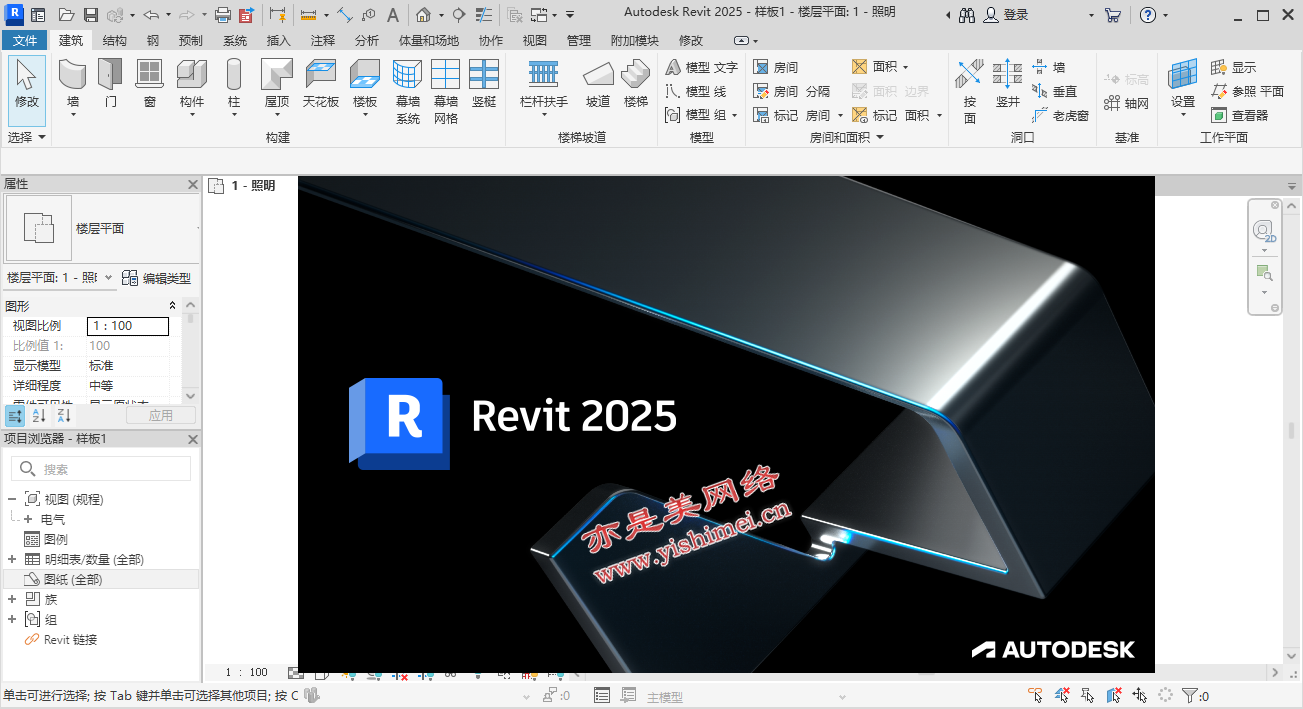Toggle select elements by face icon in status bar
The height and width of the screenshot is (709, 1303).
click(x=1113, y=696)
